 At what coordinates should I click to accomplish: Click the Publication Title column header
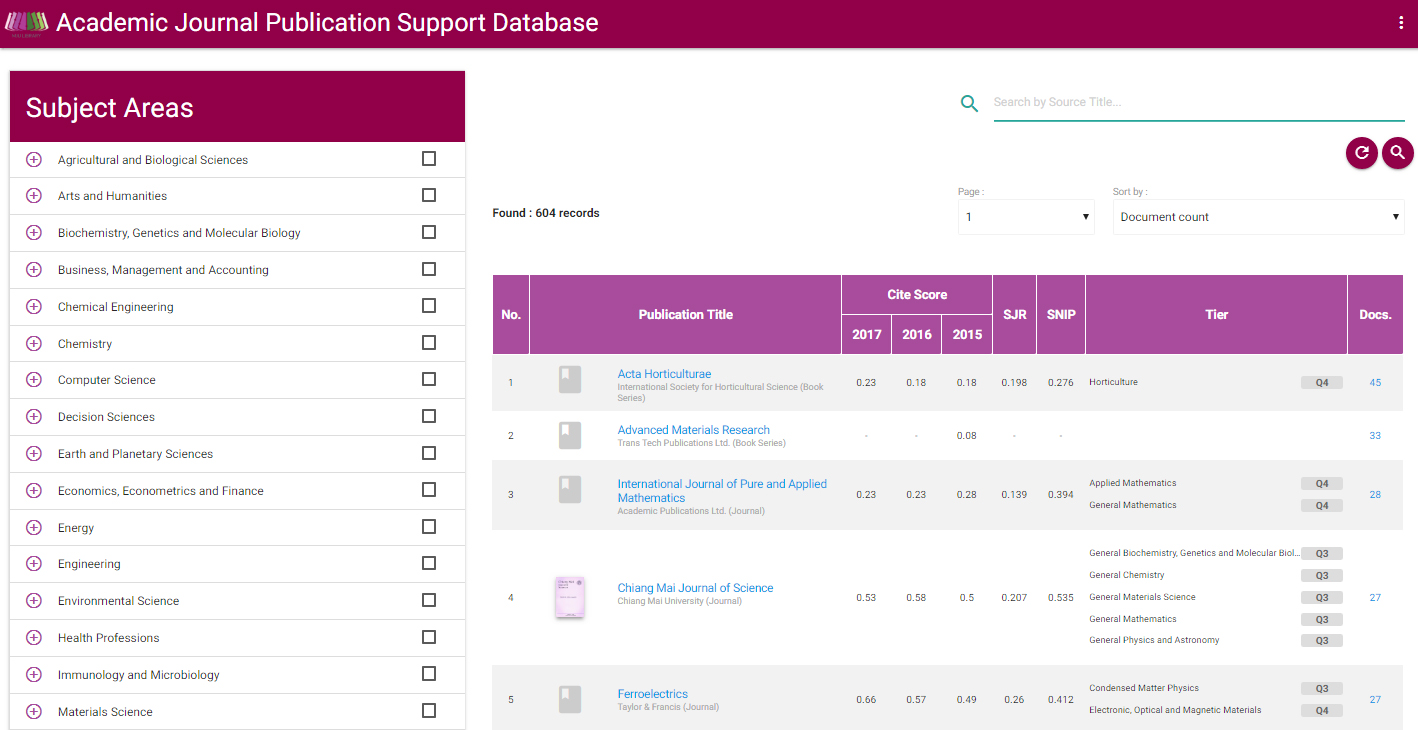tap(685, 315)
